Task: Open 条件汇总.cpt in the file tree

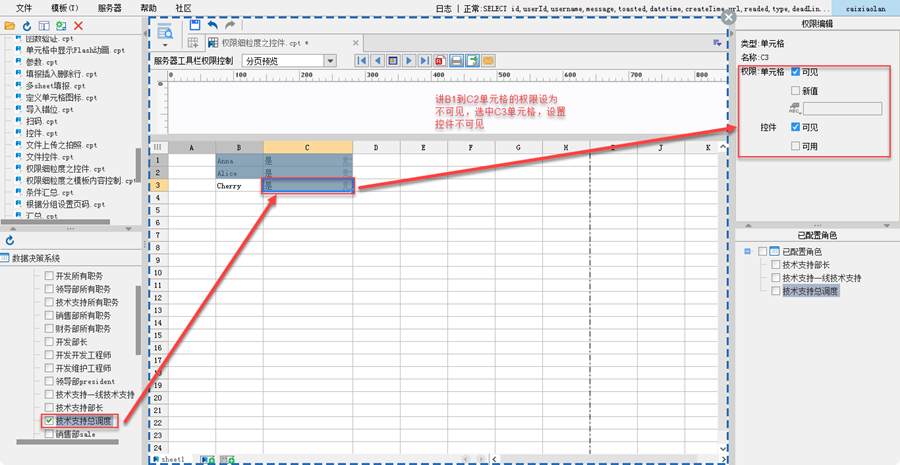Action: 47,192
